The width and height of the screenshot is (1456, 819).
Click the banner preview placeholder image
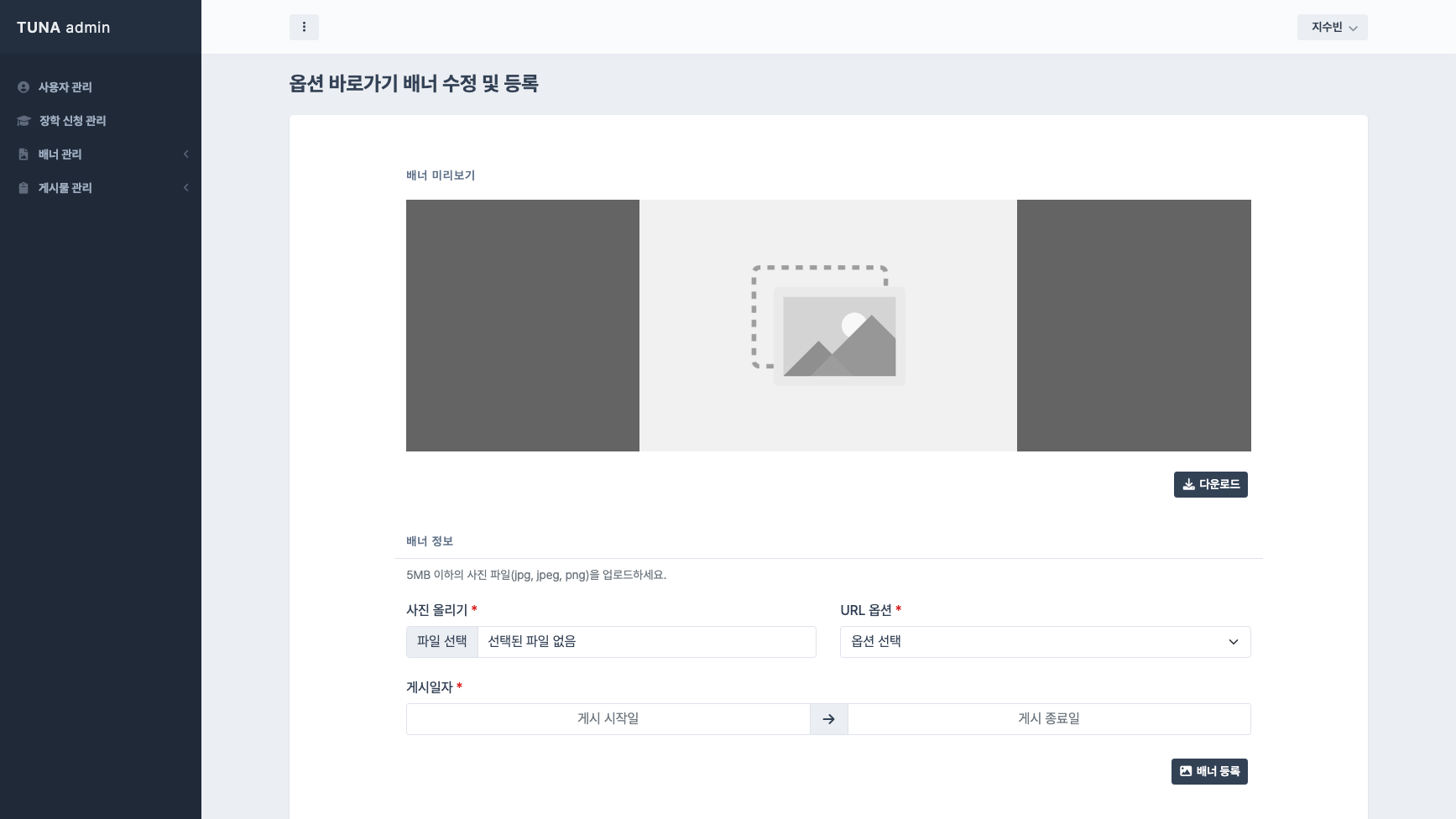[x=828, y=326]
